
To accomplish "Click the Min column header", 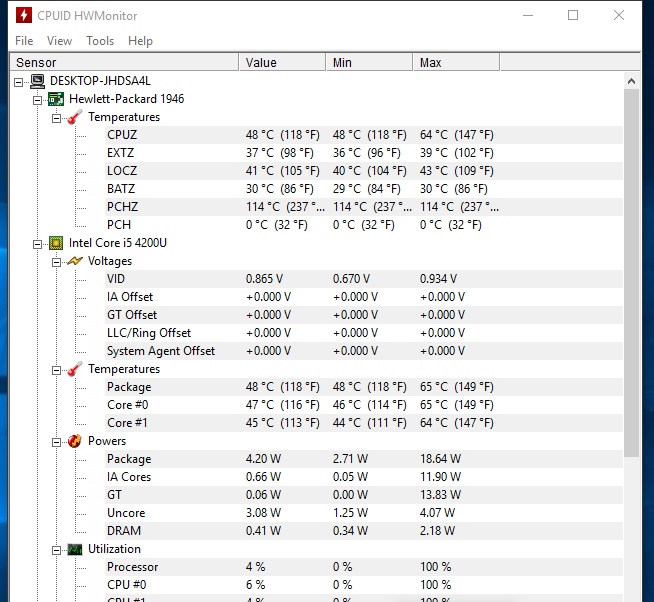I will click(370, 63).
